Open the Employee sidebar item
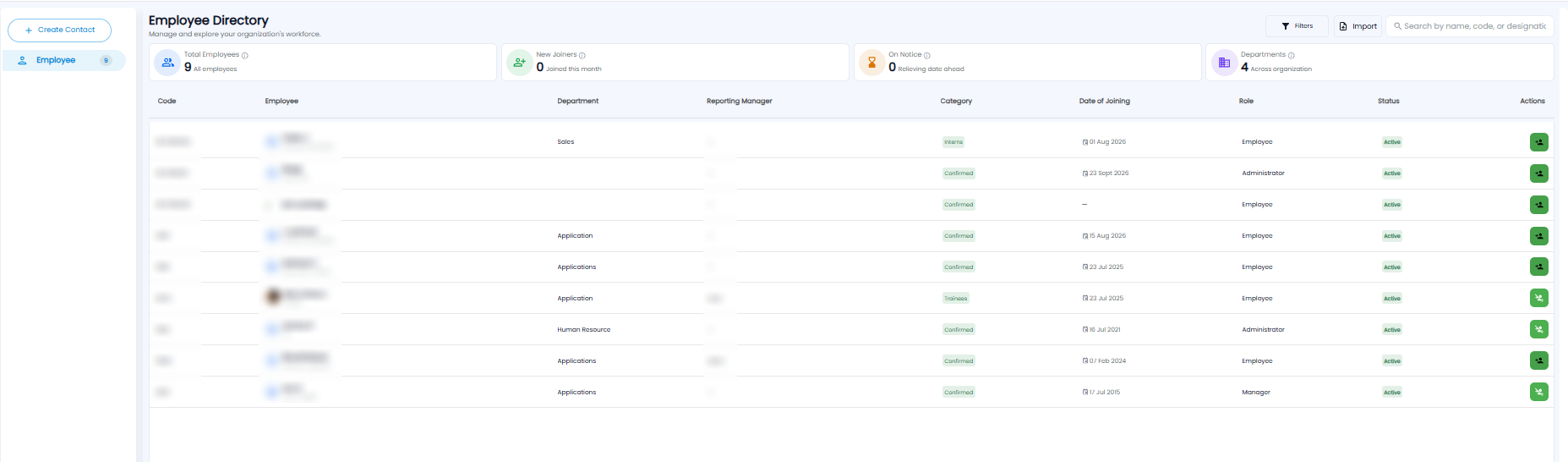The width and height of the screenshot is (1568, 462). tap(64, 60)
